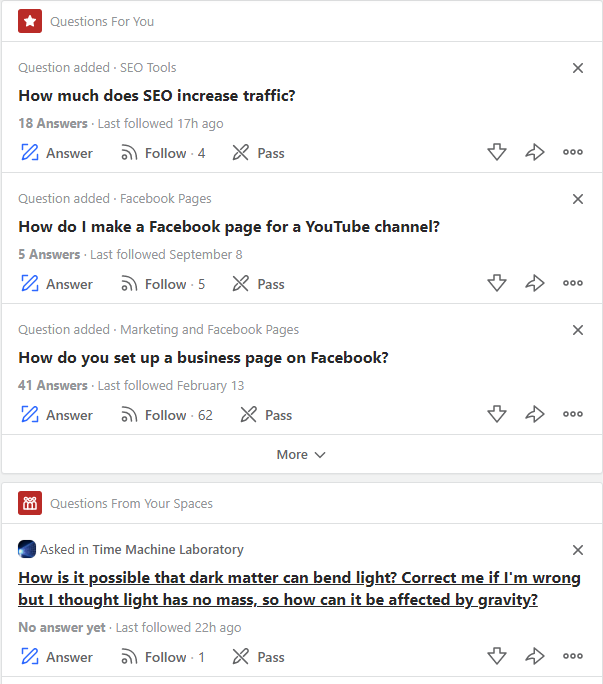Pass on the SEO traffic question
The image size is (603, 684).
[258, 153]
